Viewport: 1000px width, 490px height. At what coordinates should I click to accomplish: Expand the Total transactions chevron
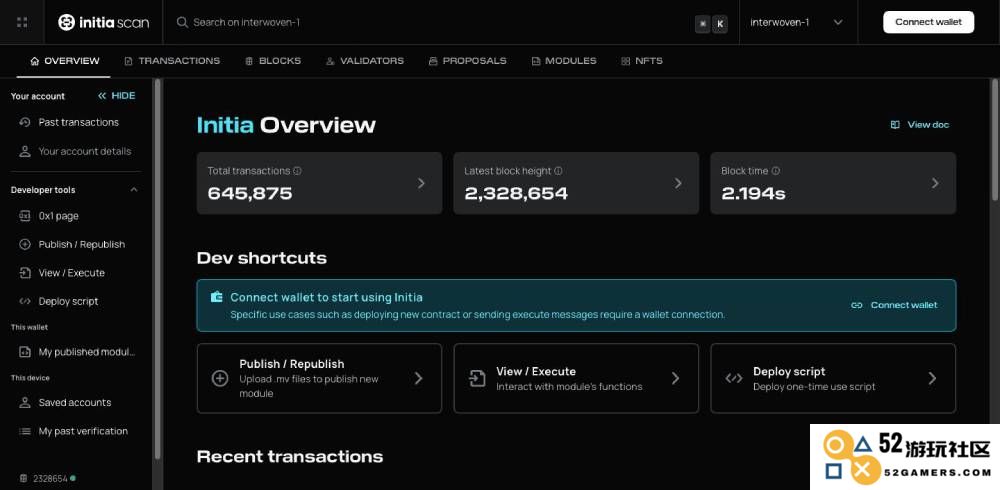pos(421,183)
